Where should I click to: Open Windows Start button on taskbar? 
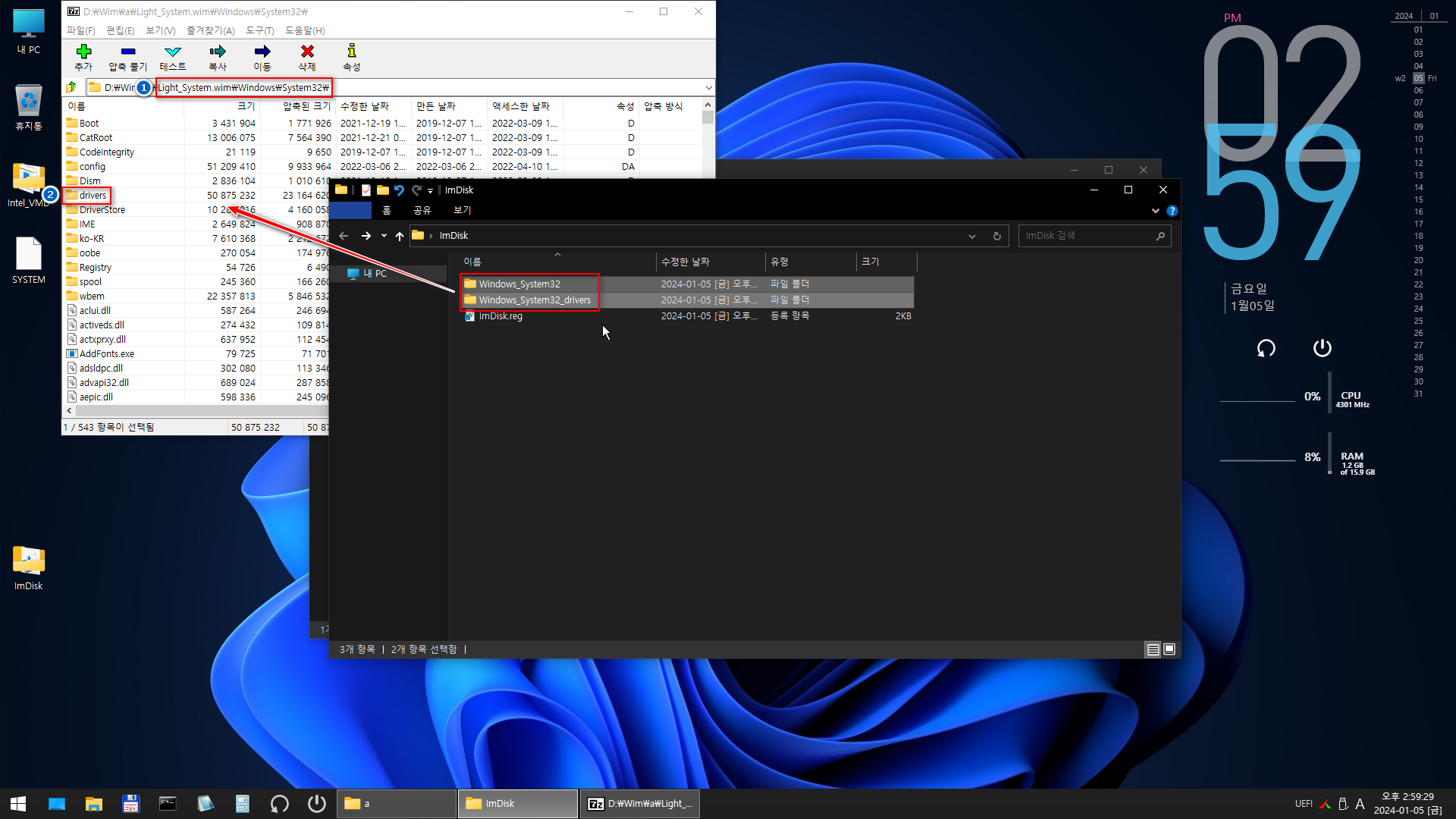(18, 804)
